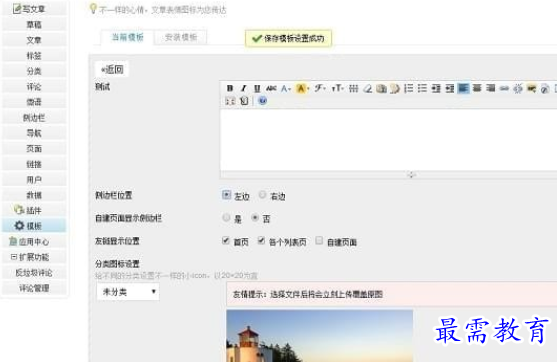The width and height of the screenshot is (557, 362).
Task: Open 评论 in the sidebar
Action: click(x=34, y=87)
